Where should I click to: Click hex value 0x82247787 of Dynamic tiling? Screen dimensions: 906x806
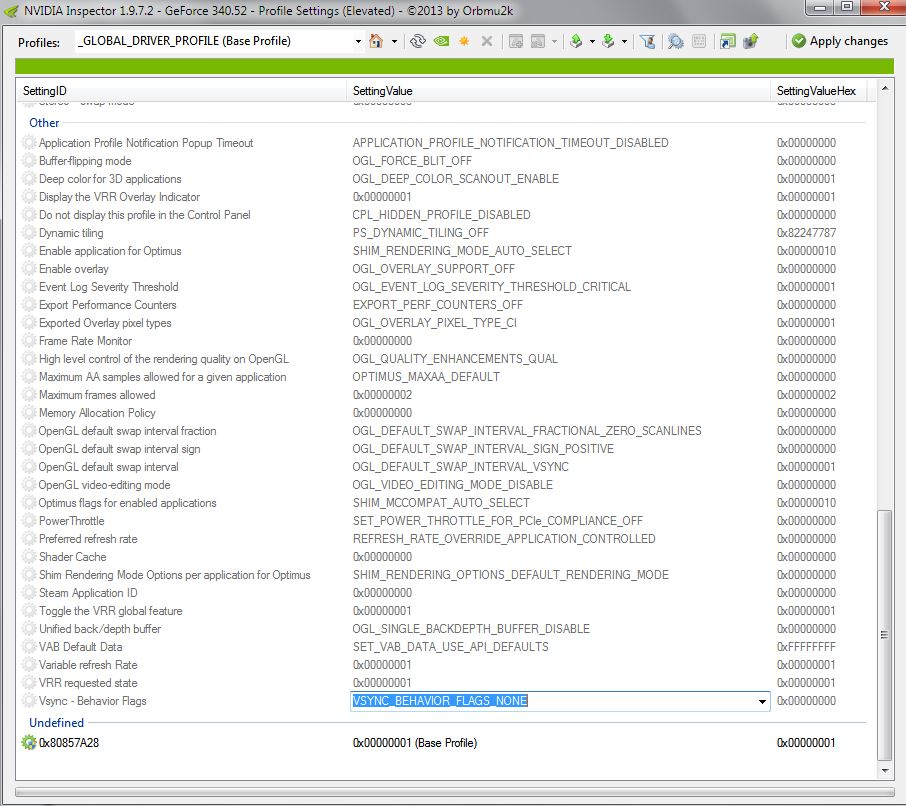pyautogui.click(x=806, y=233)
